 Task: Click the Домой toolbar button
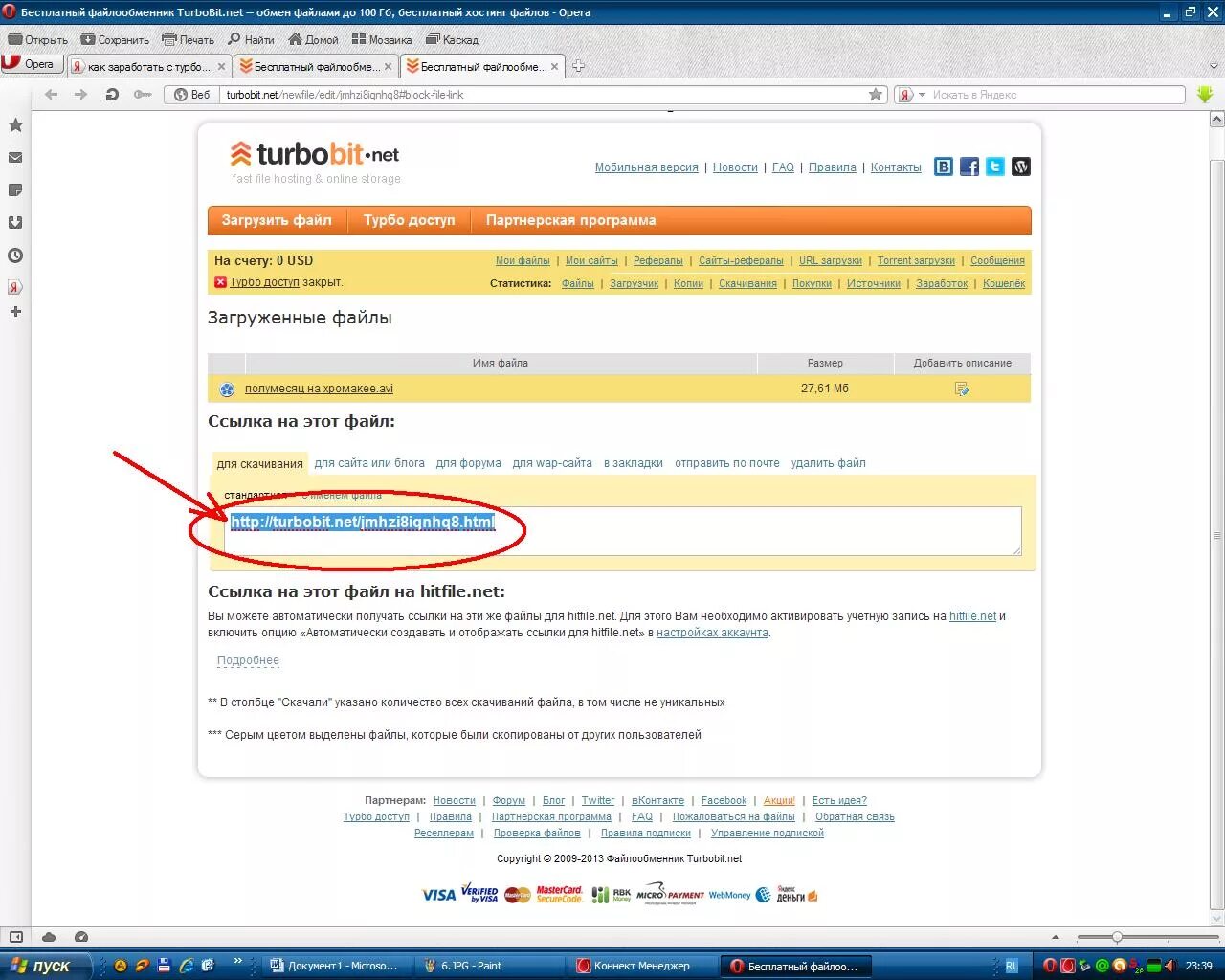[x=312, y=39]
